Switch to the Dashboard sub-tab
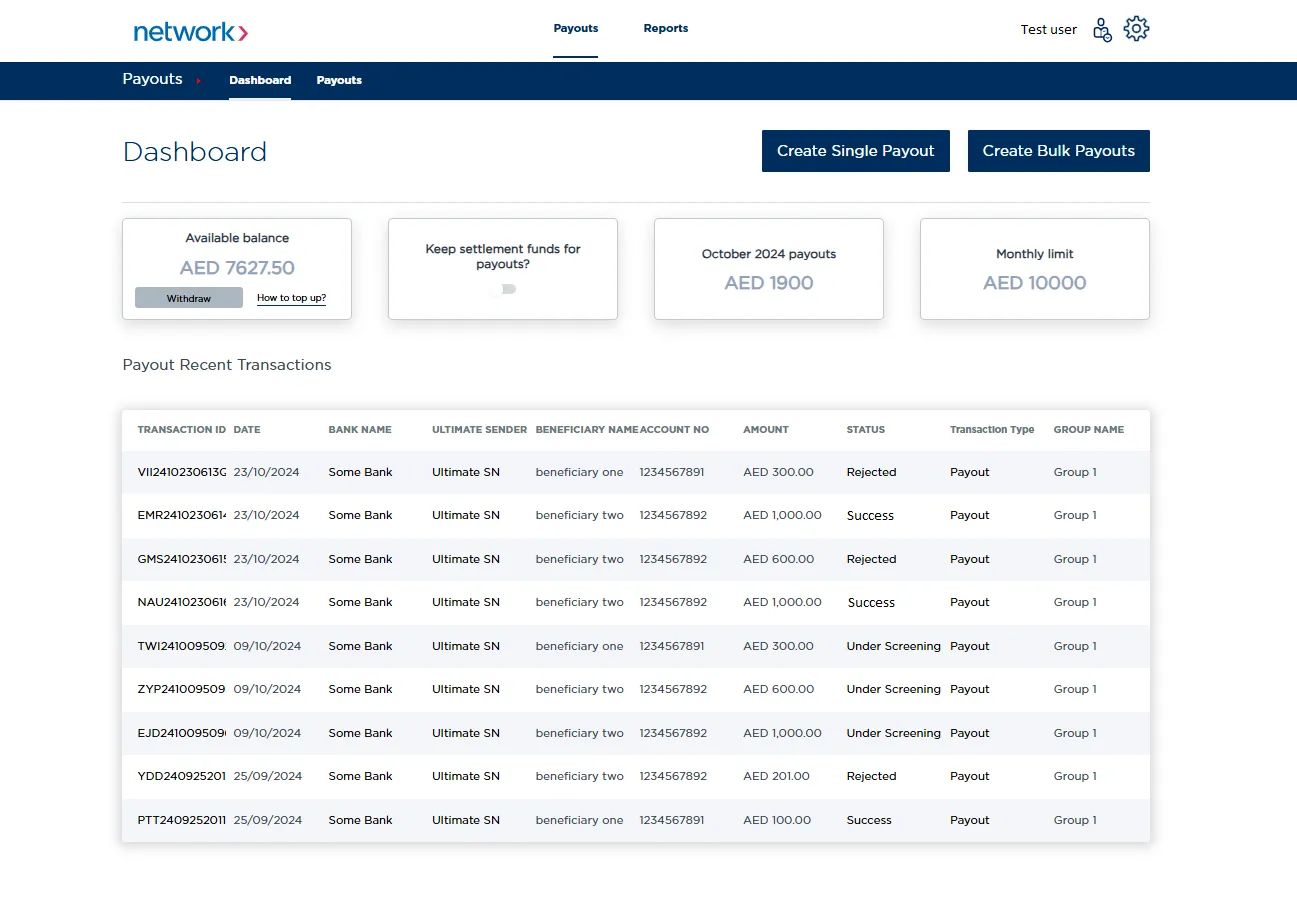 260,80
